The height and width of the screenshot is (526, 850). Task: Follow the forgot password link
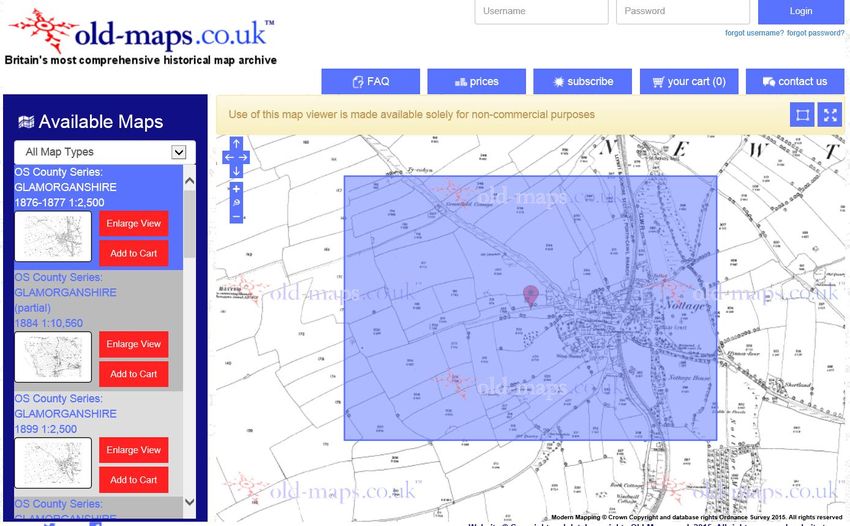click(815, 33)
